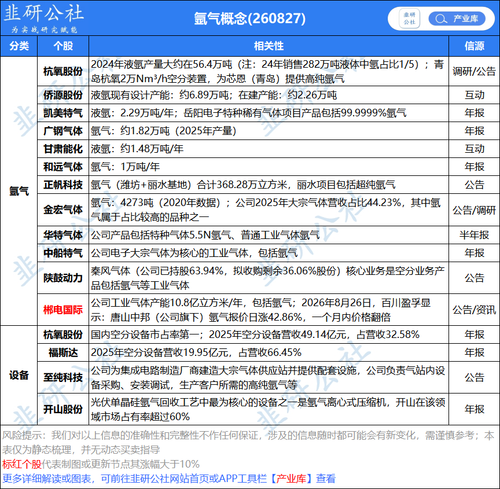Image resolution: width=500 pixels, height=489 pixels.
Task: Click the 调研/公告 source cell
Action: tap(474, 71)
